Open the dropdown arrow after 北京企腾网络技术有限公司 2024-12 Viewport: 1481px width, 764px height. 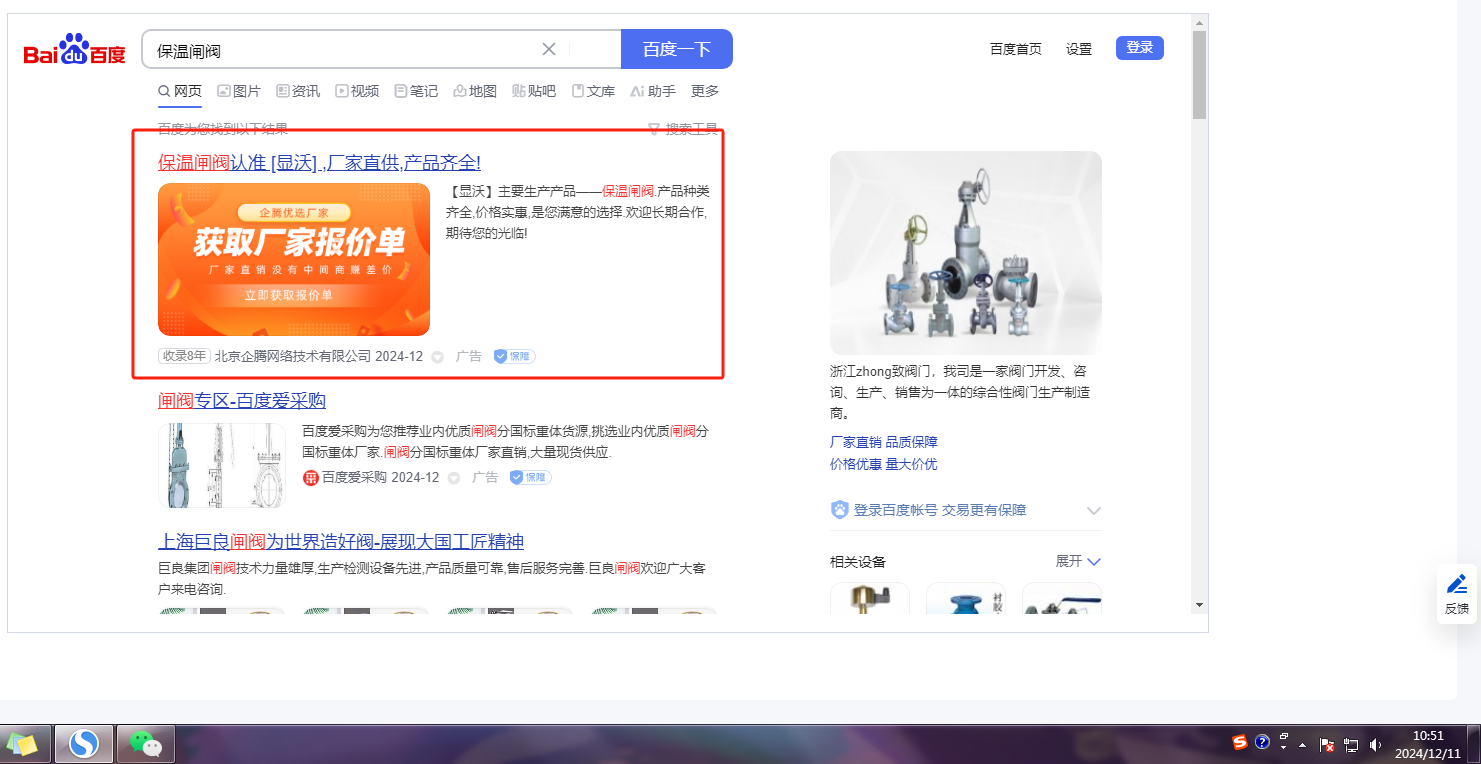coord(437,357)
